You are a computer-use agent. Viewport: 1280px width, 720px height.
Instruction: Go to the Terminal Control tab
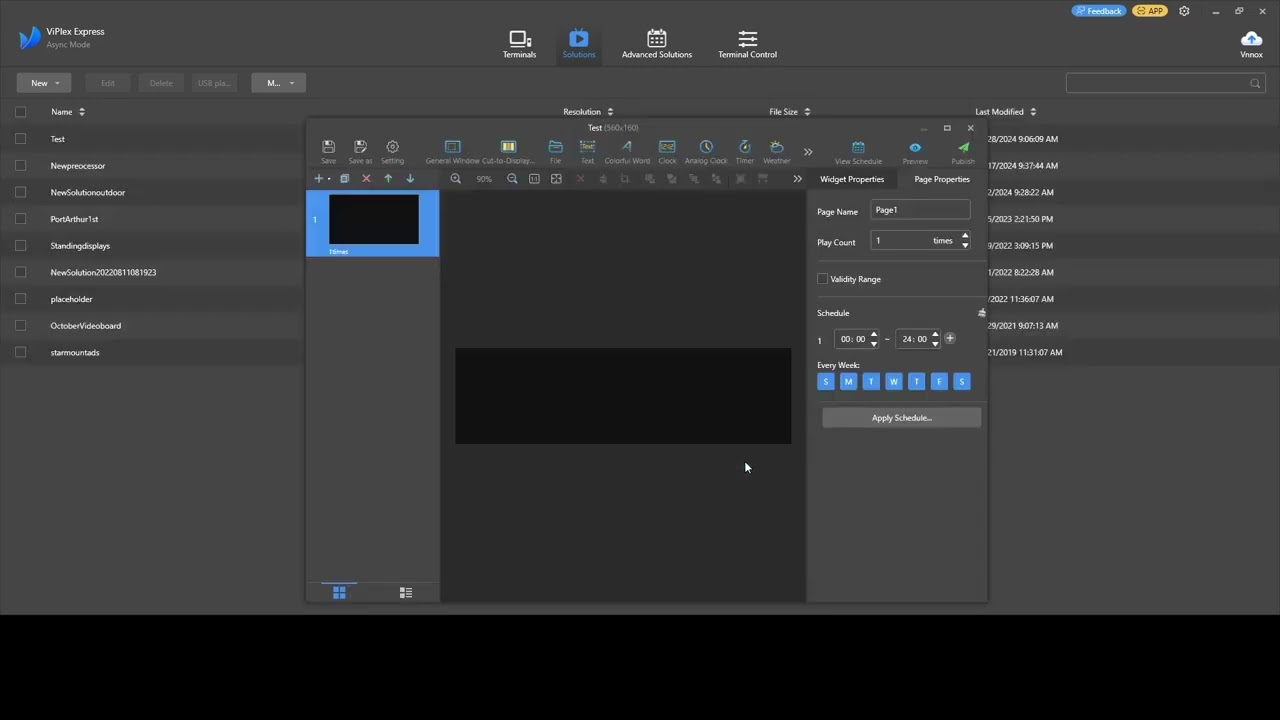click(x=747, y=44)
